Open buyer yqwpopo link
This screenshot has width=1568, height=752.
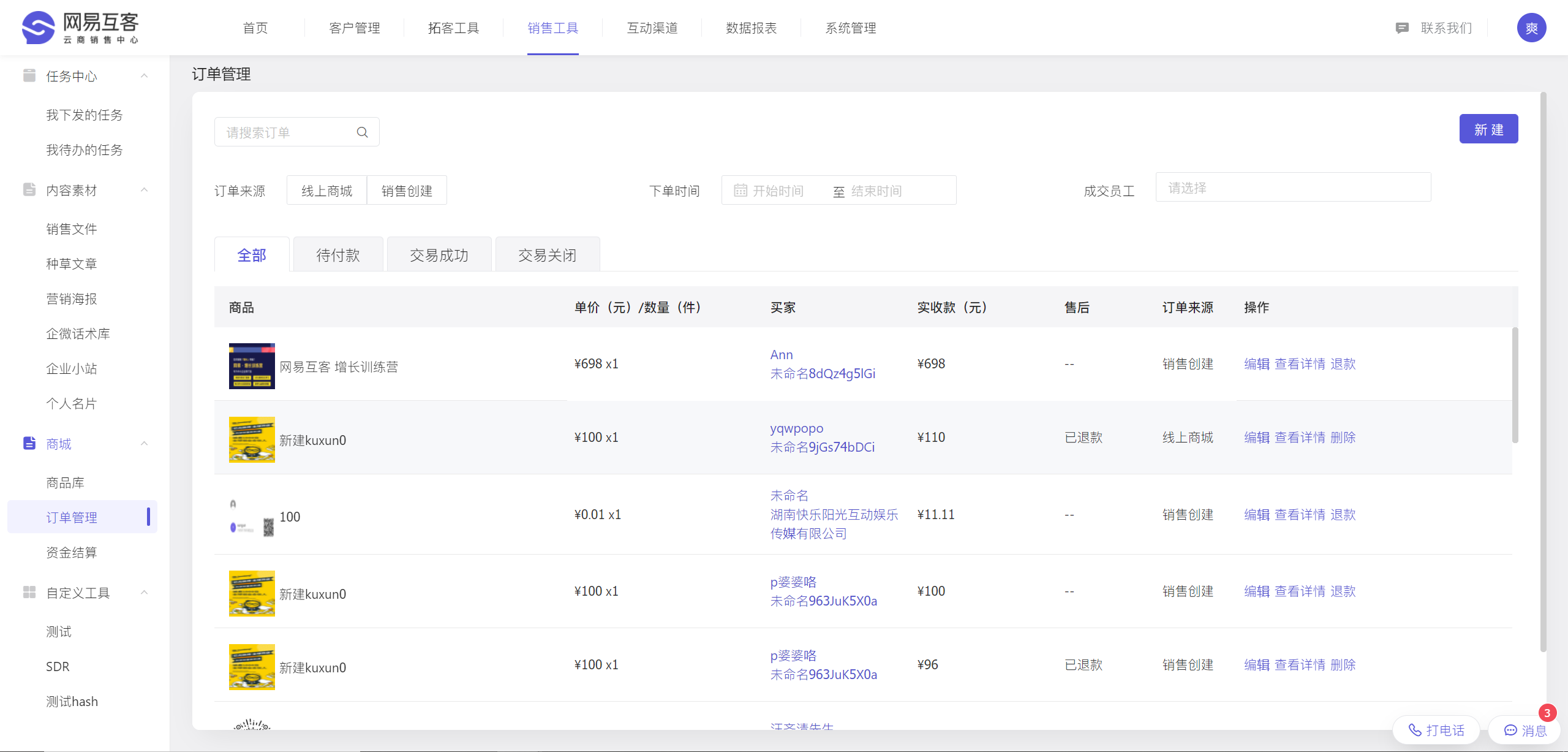(797, 428)
